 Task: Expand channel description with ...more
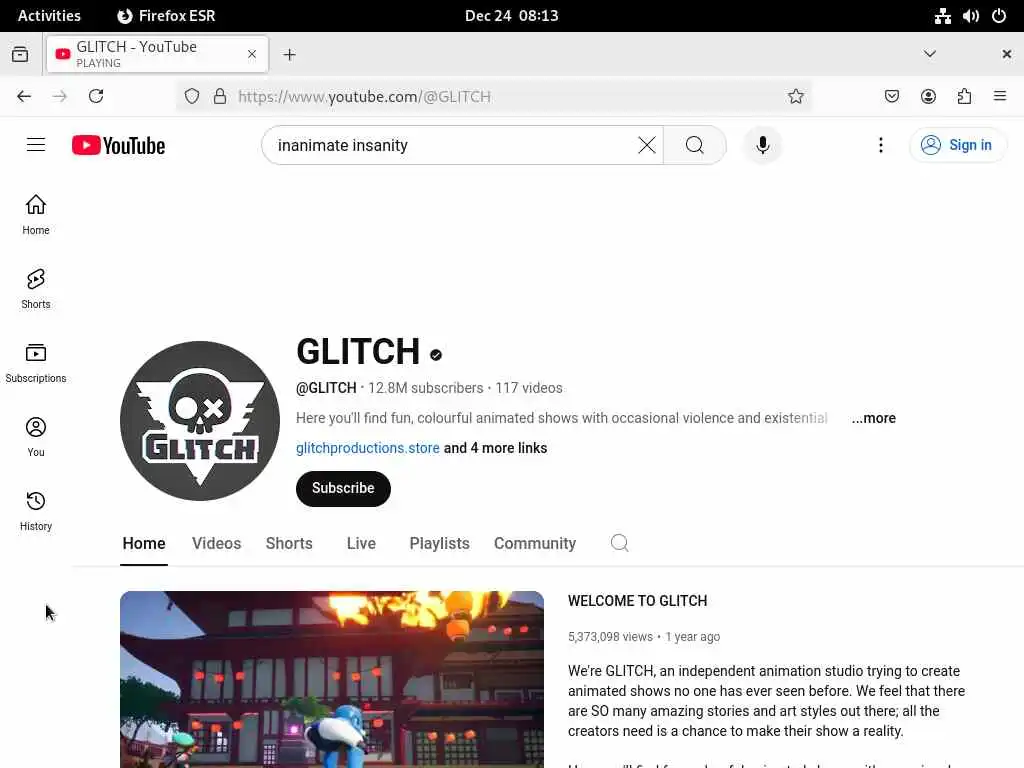point(873,418)
